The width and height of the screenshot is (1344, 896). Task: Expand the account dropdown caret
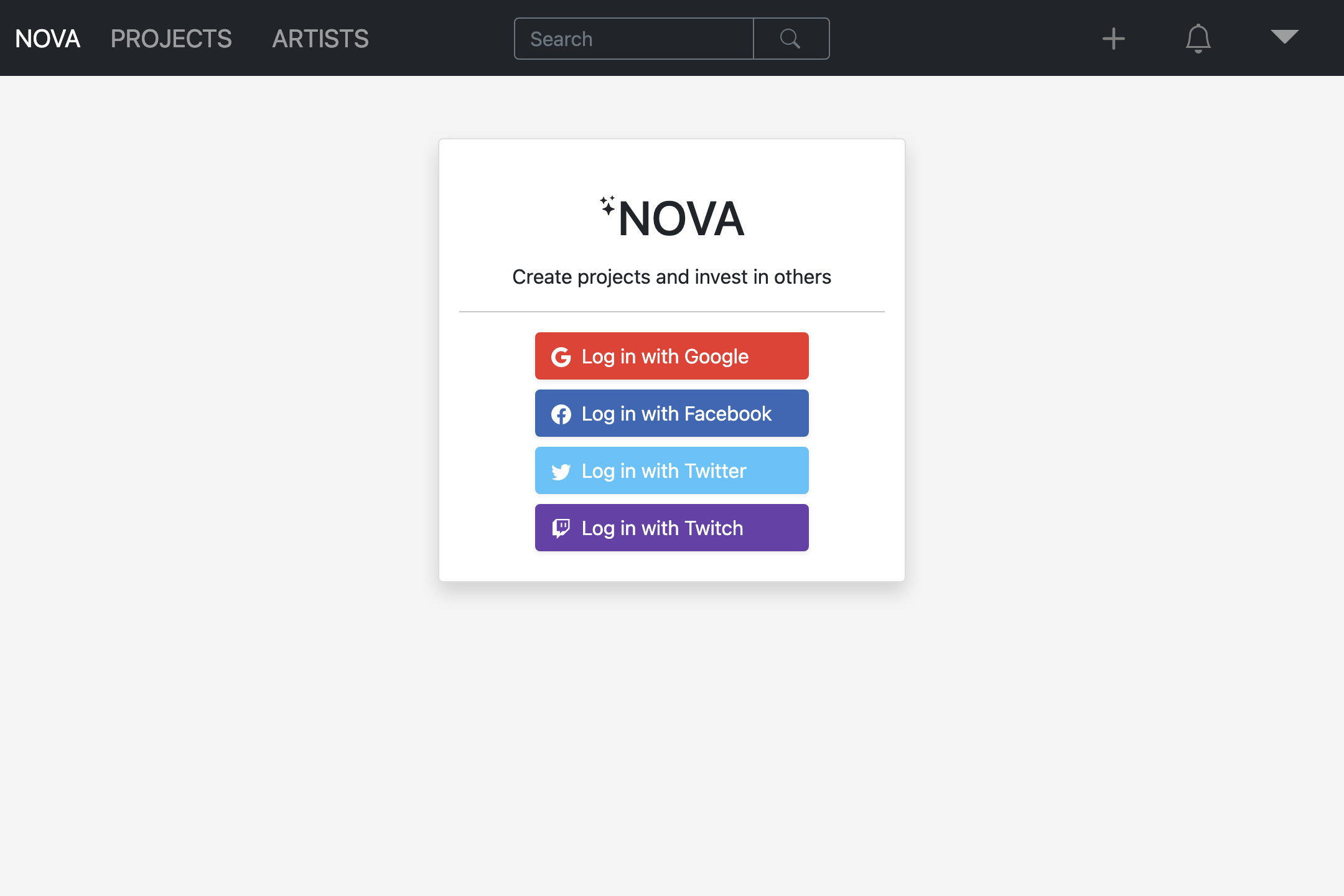(1284, 37)
